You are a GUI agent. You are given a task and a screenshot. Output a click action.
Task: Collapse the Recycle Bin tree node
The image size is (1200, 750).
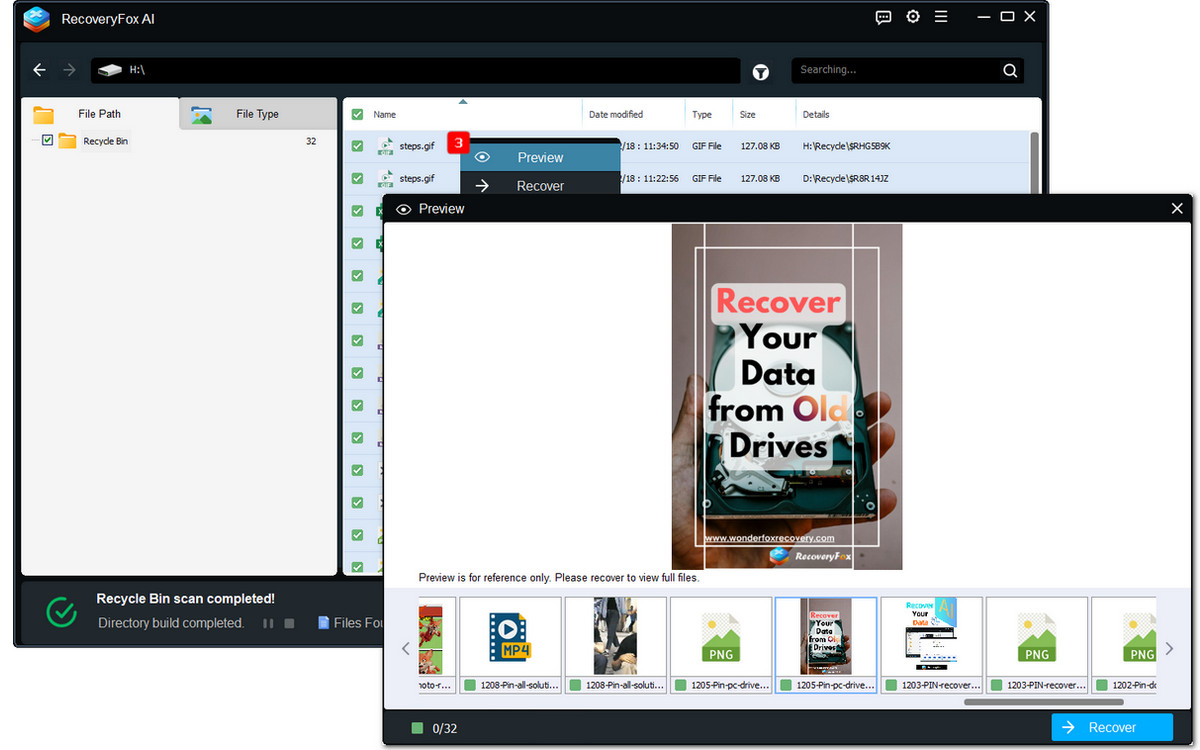pyautogui.click(x=33, y=141)
